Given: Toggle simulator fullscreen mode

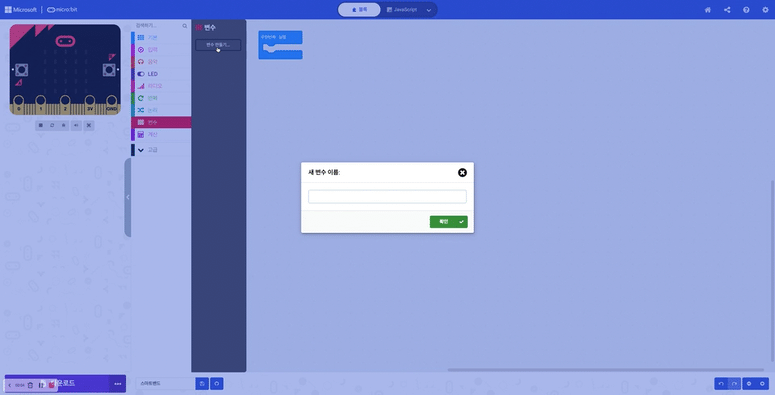Looking at the screenshot, I should point(89,126).
